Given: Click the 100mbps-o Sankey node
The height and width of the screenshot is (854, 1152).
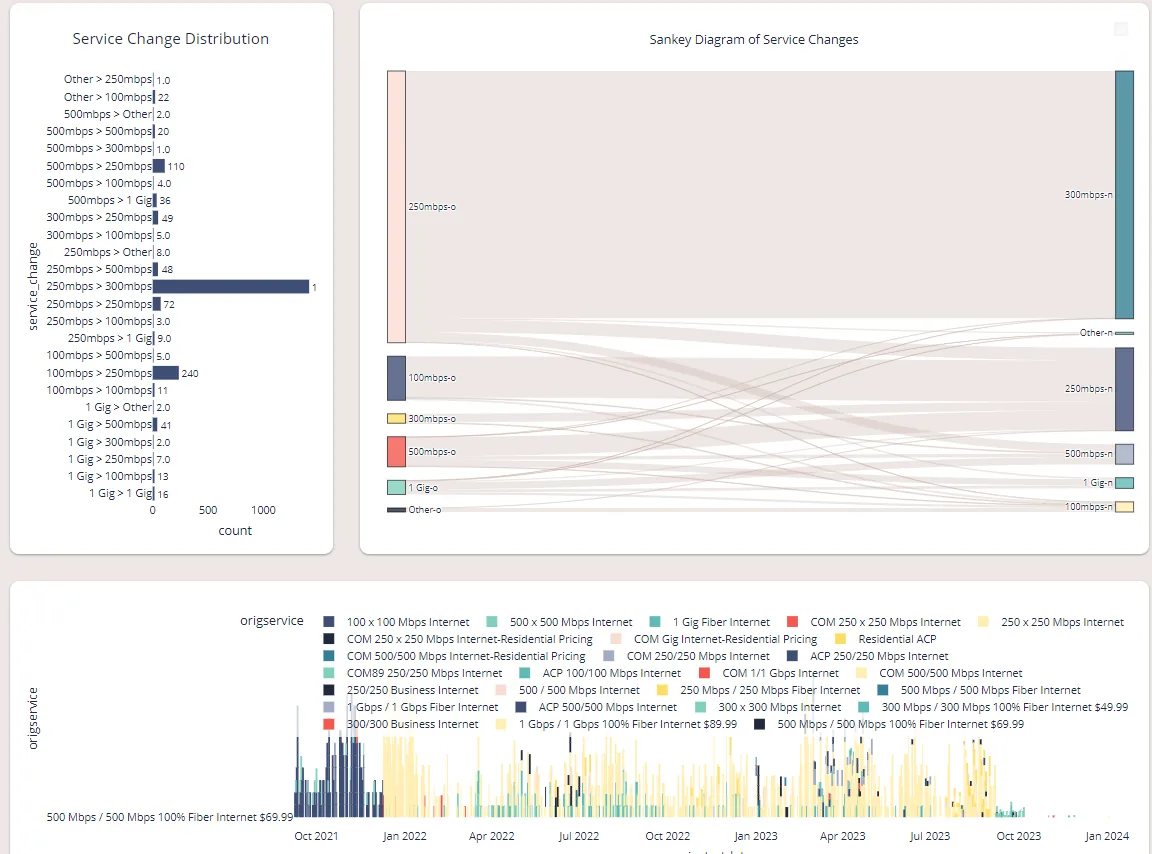Looking at the screenshot, I should 396,378.
